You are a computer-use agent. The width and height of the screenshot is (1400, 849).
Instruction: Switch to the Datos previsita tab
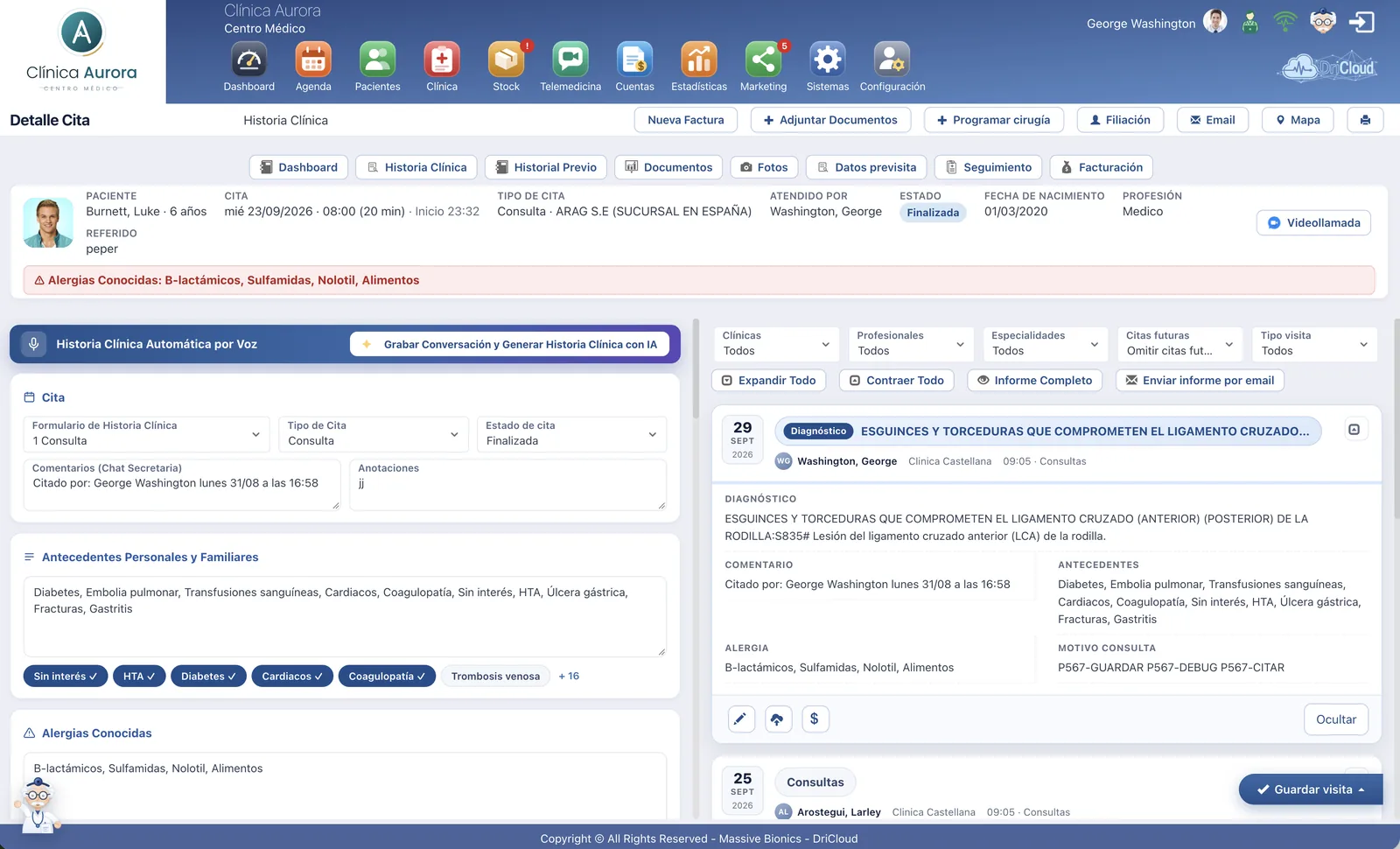[866, 167]
